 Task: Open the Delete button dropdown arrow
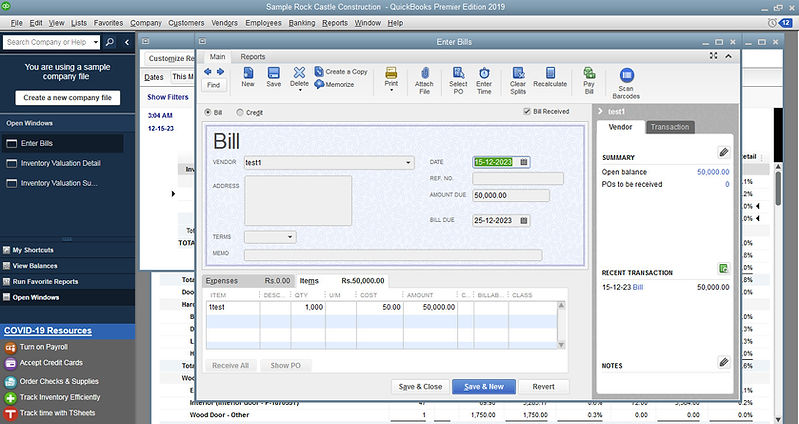pyautogui.click(x=300, y=90)
